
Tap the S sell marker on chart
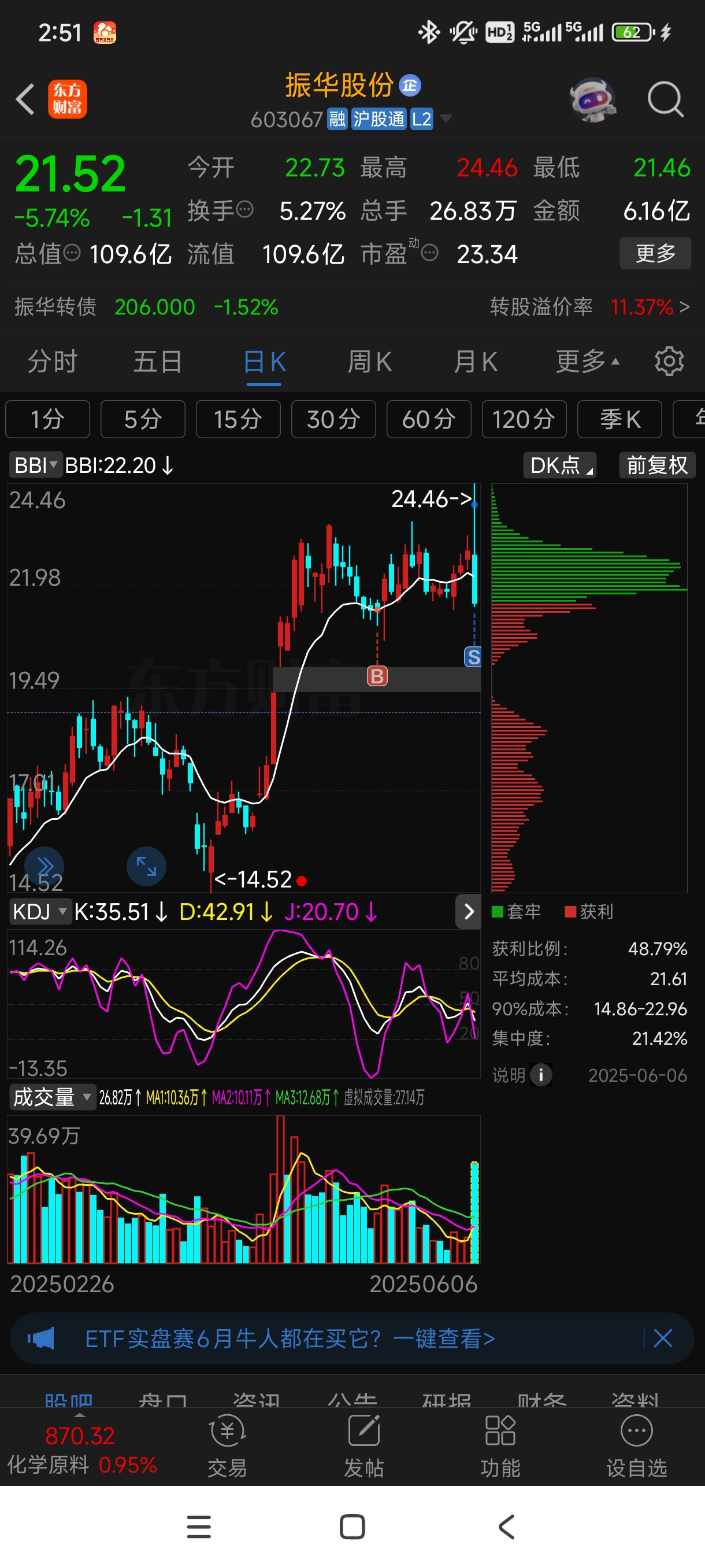(473, 657)
